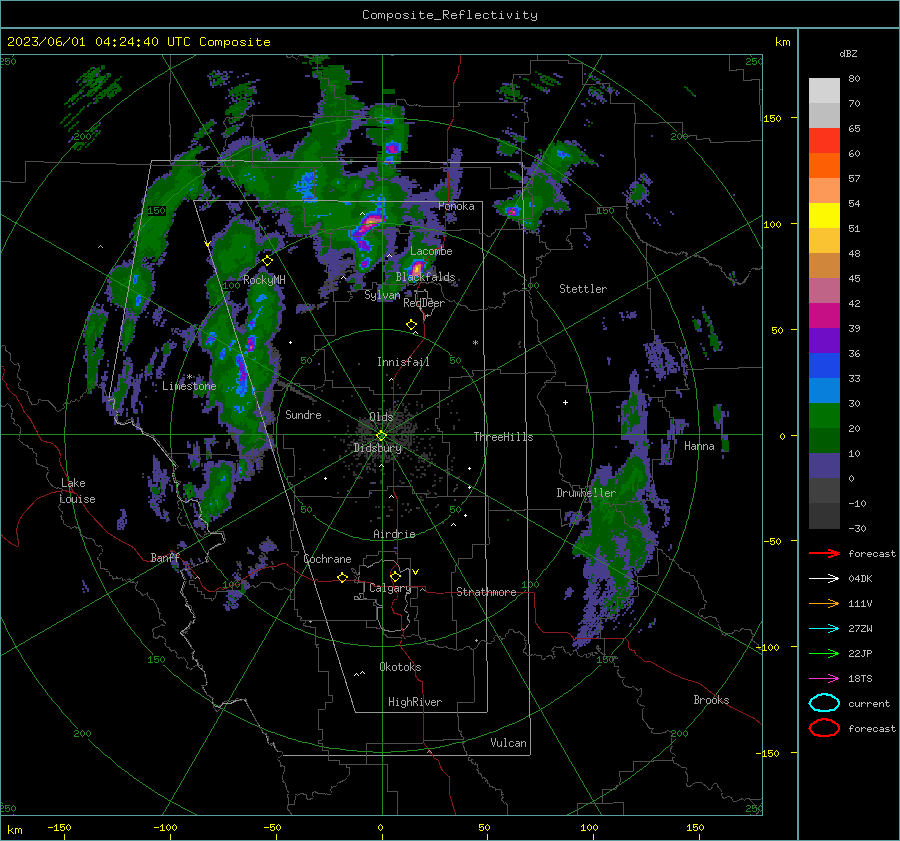Click the Stettler label
900x841 pixels.
(583, 289)
